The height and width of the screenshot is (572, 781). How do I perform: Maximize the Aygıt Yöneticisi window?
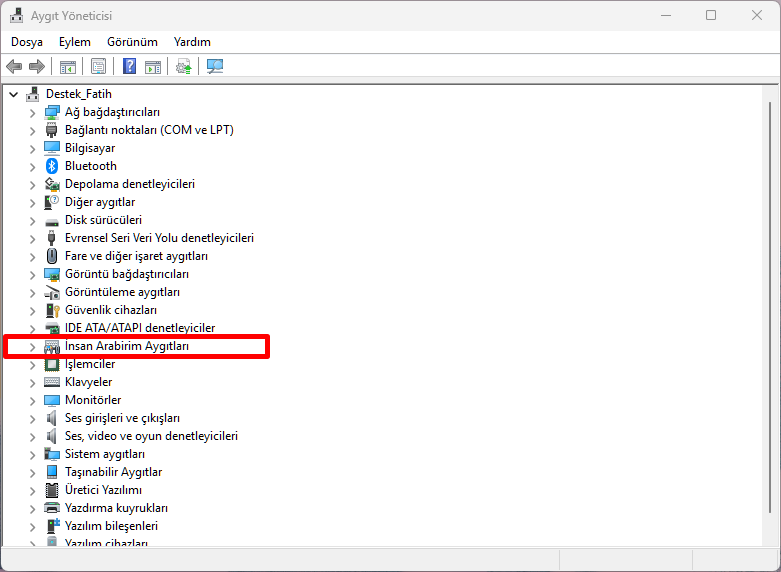(711, 15)
